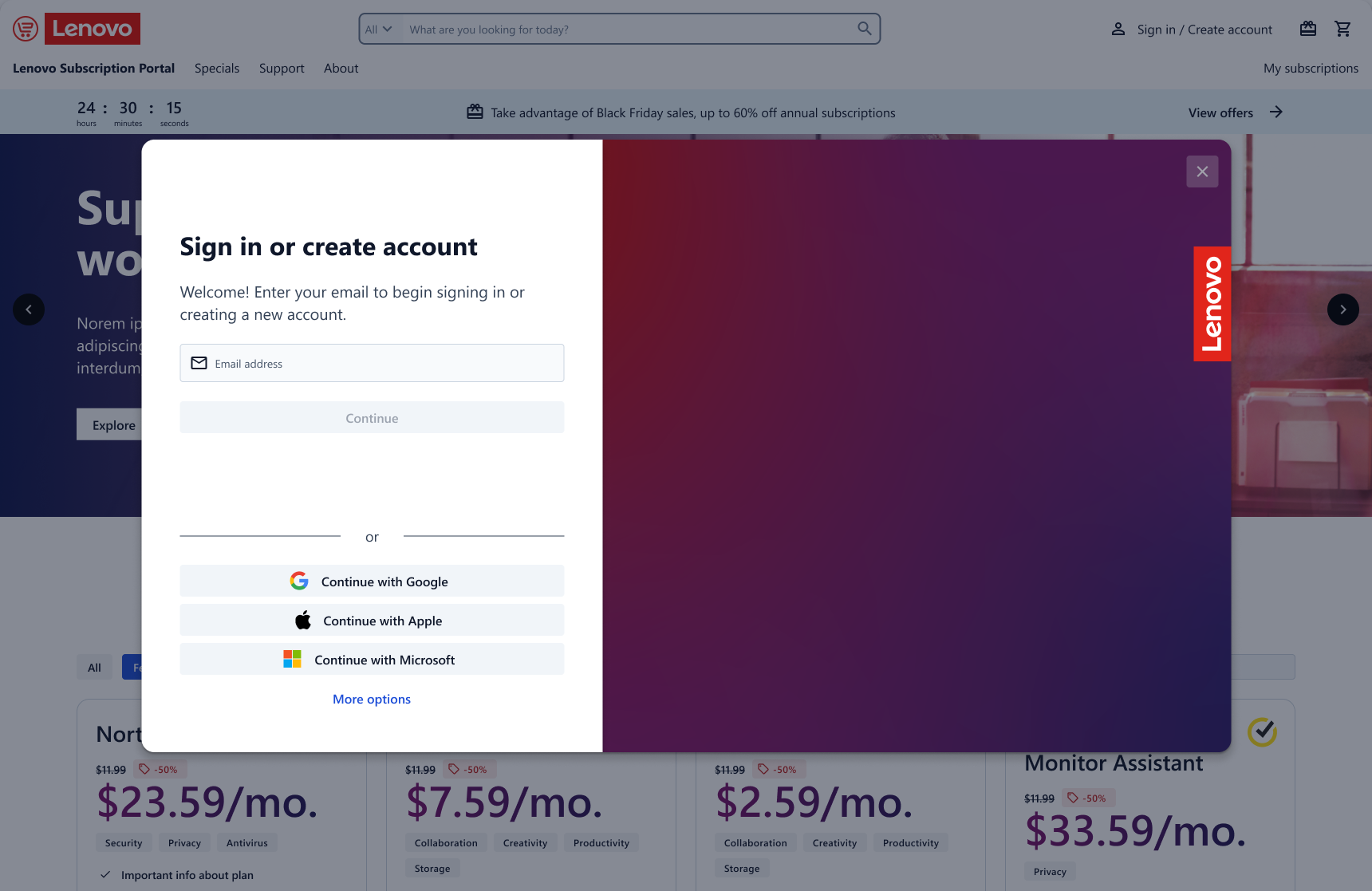Click the Norton checkmark logo icon

(x=1263, y=731)
